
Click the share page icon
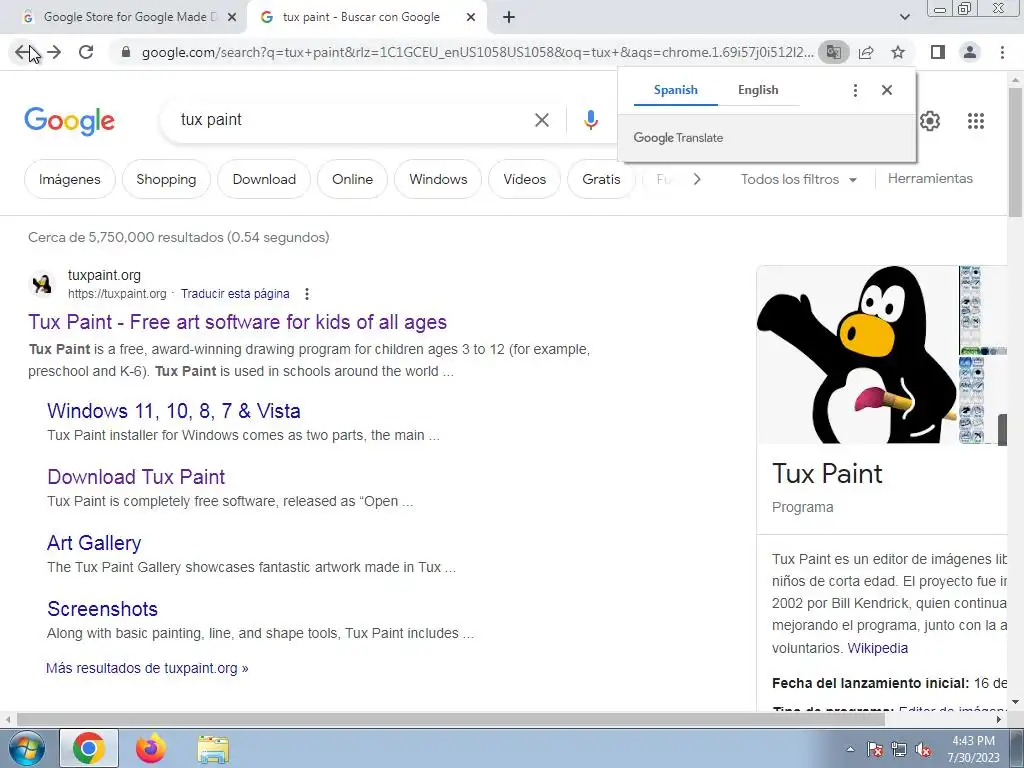866,52
